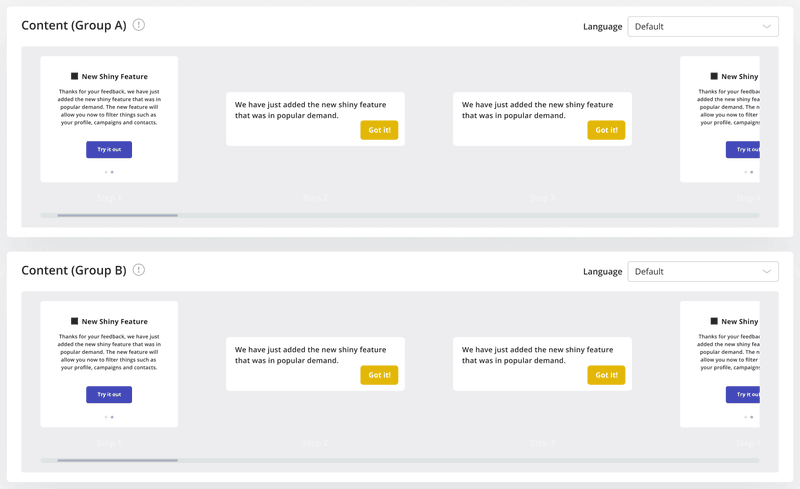This screenshot has height=489, width=800.
Task: Click 'Got it!' in Group A second card
Action: coord(379,130)
